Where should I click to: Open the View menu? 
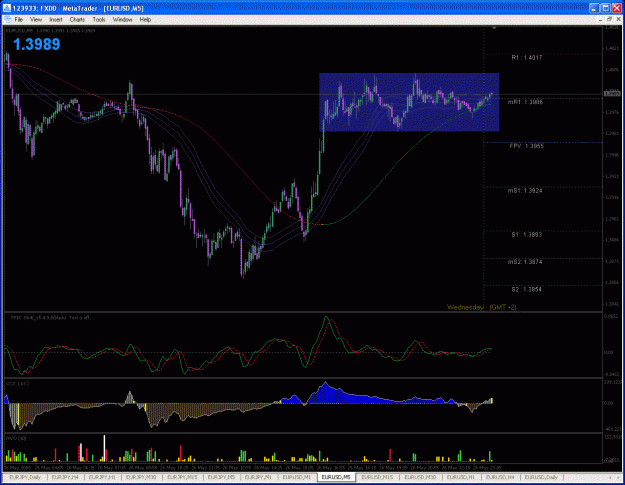(x=36, y=20)
